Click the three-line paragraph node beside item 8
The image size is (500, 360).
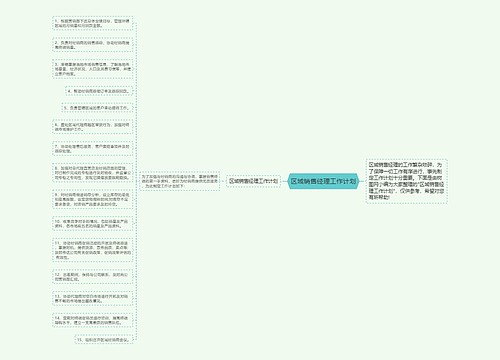pos(180,181)
